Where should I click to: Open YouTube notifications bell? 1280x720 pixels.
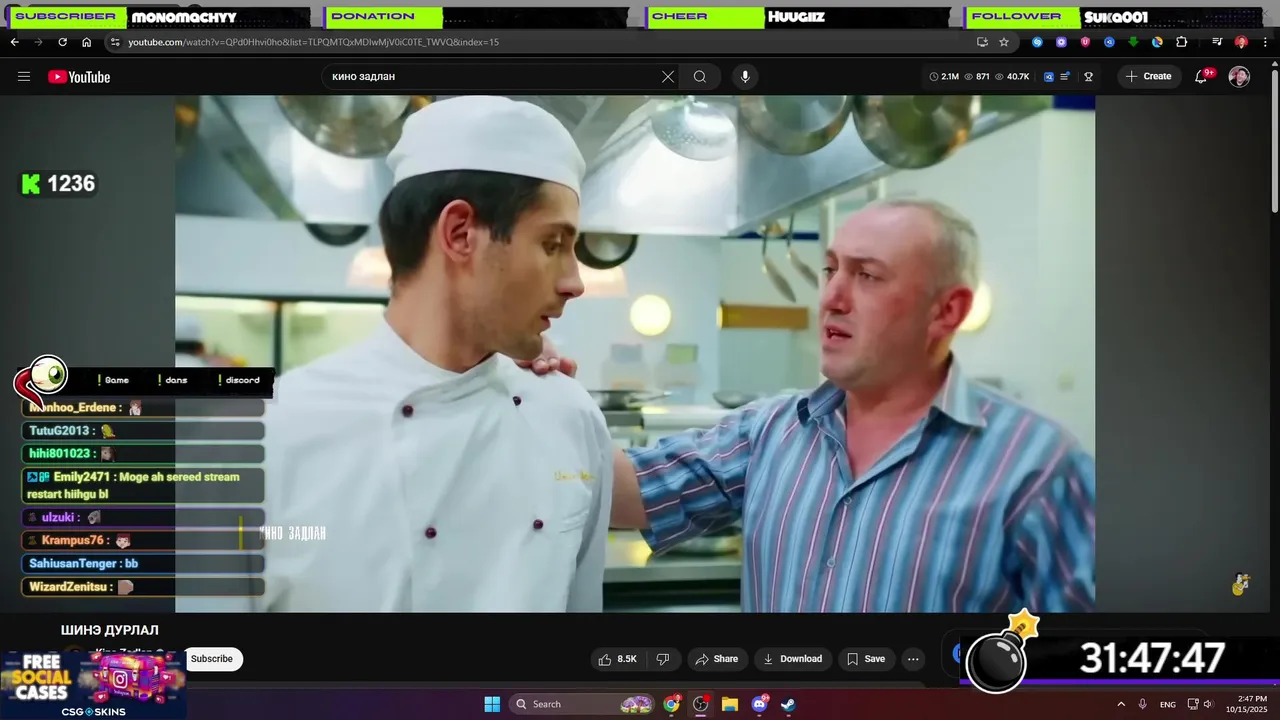click(1202, 77)
